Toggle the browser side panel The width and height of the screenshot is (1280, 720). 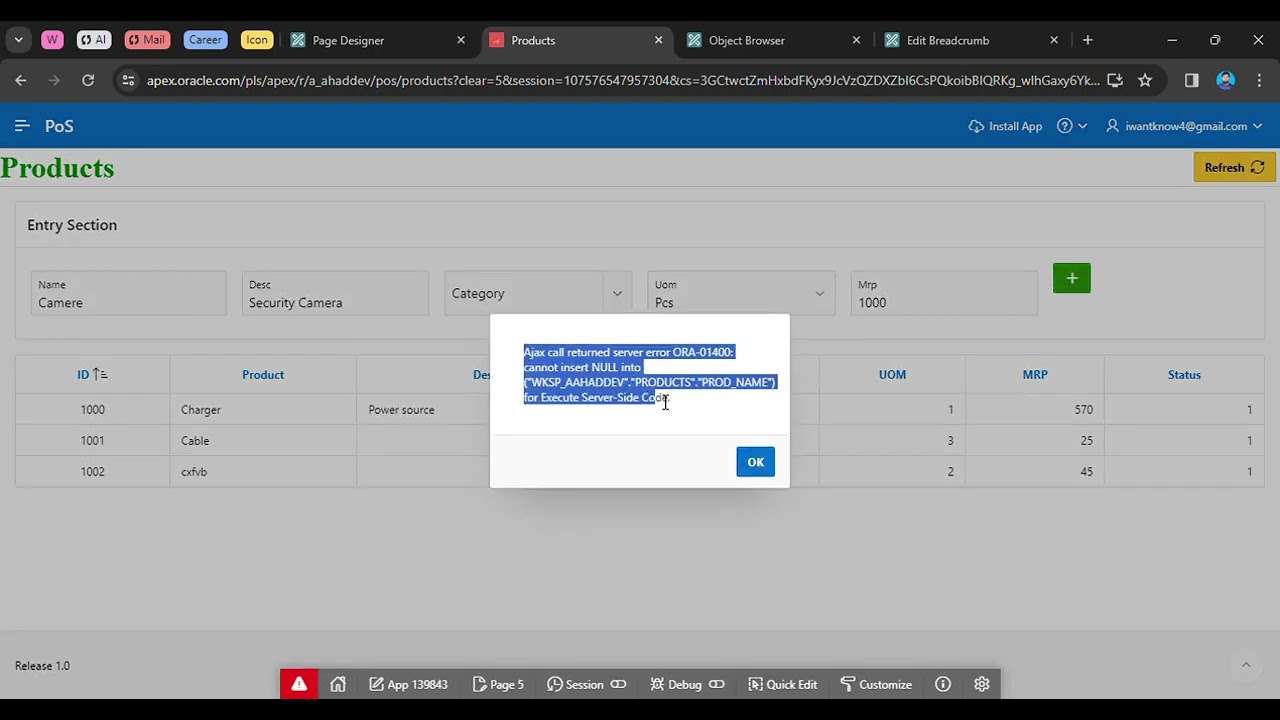[1191, 80]
